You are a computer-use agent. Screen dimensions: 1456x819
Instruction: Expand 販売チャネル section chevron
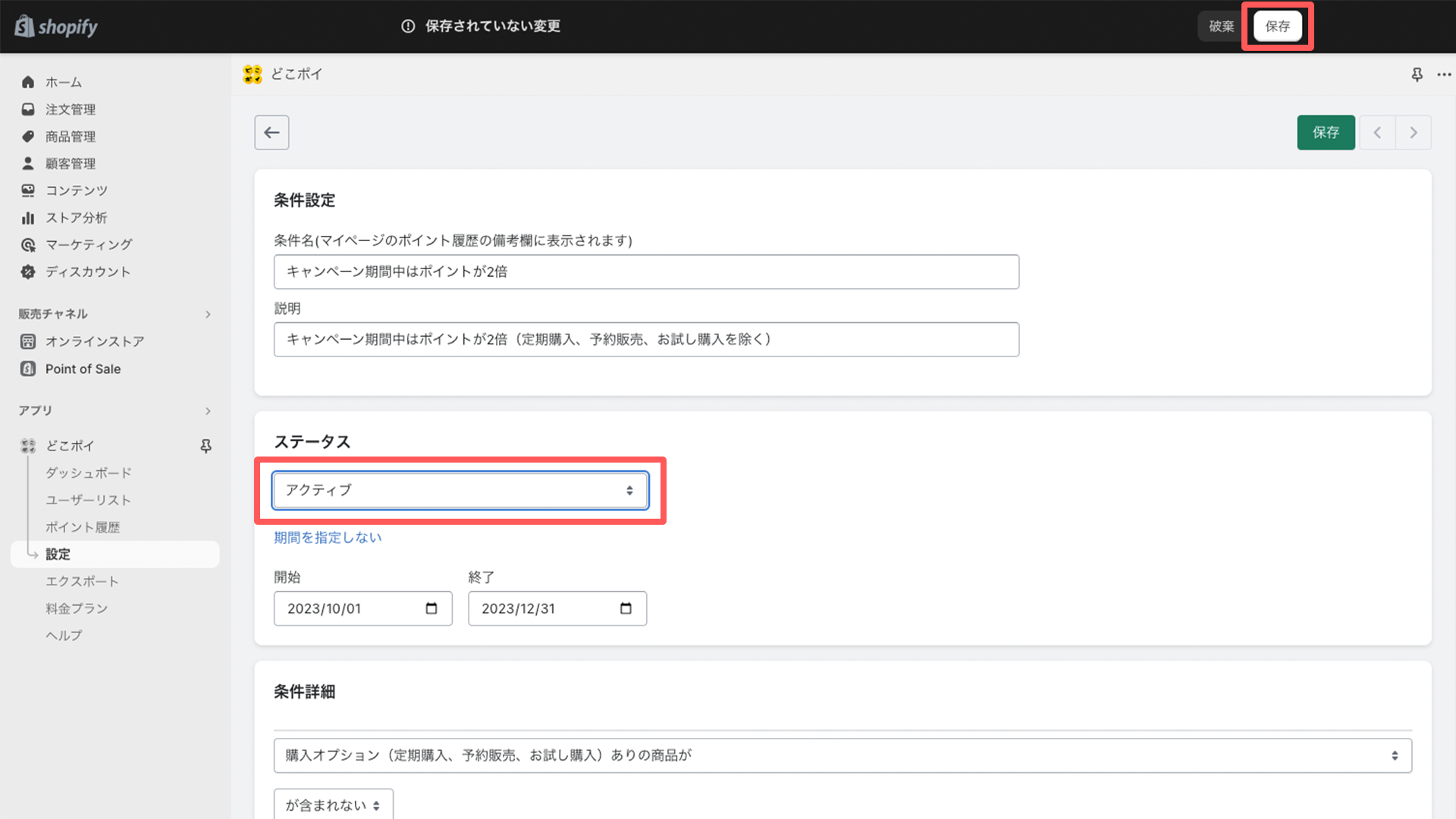point(208,314)
